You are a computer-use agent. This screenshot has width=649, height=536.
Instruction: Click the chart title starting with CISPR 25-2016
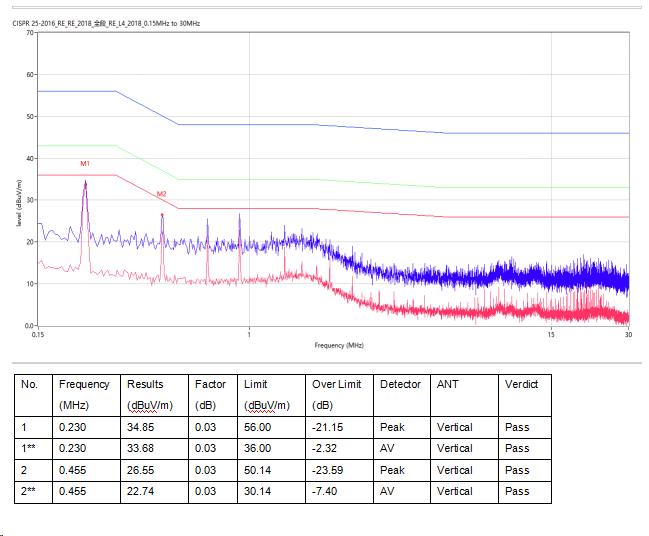[x=107, y=22]
